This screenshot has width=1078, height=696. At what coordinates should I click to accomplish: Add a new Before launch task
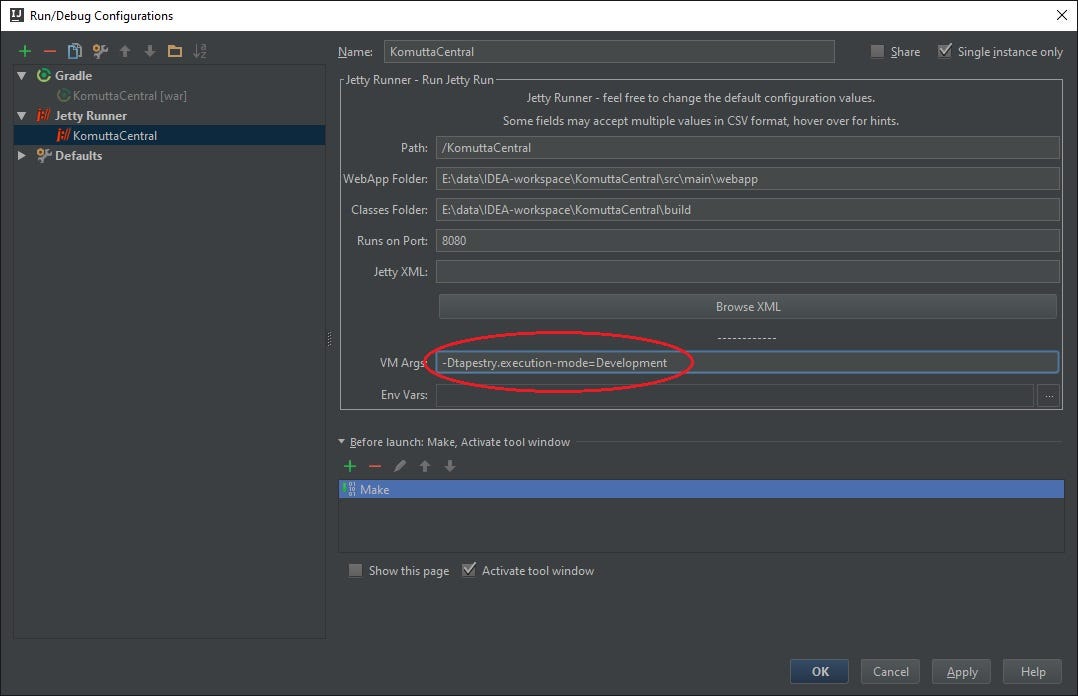coord(349,465)
